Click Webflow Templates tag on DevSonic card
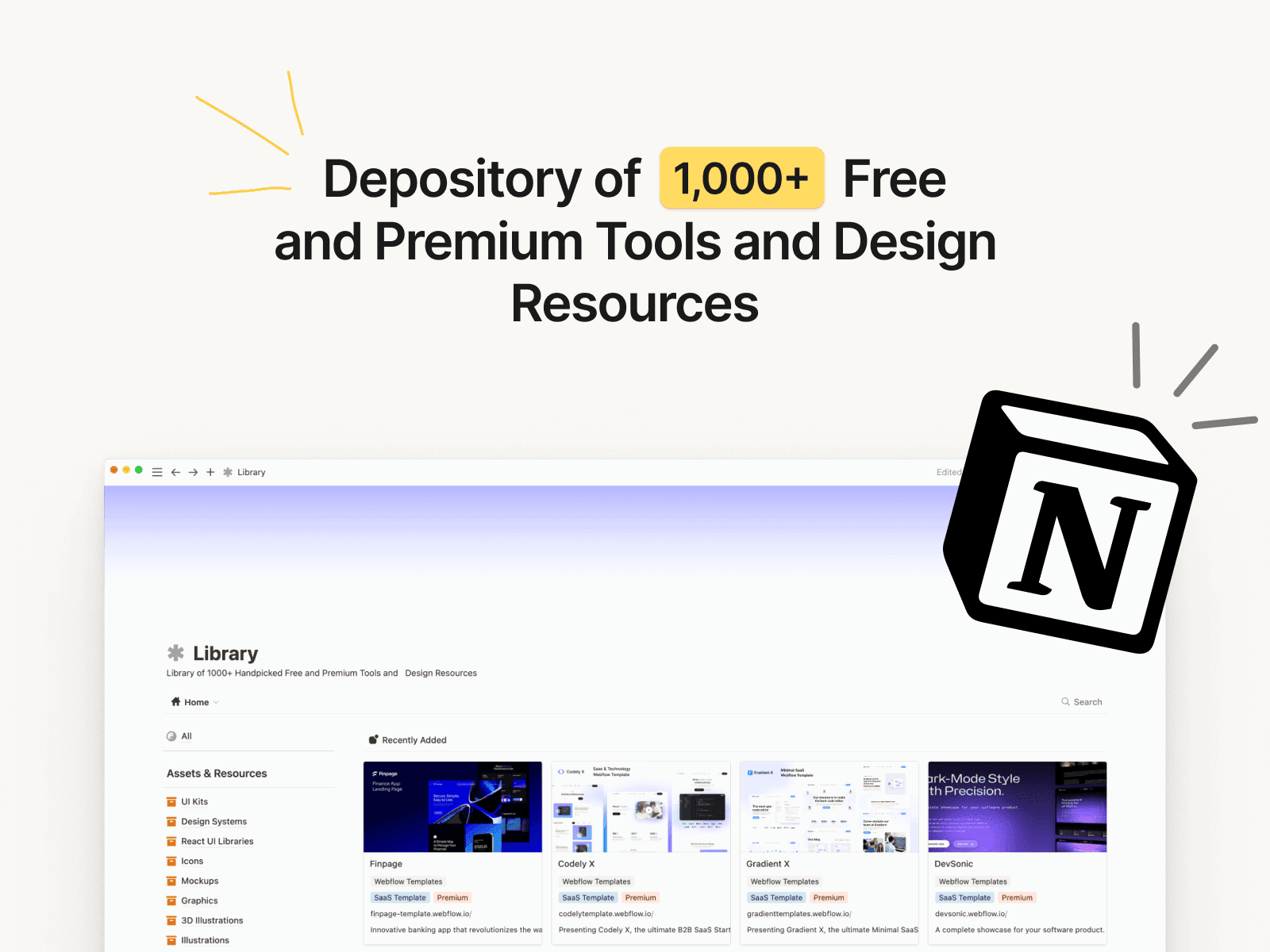Image resolution: width=1270 pixels, height=952 pixels. (972, 881)
